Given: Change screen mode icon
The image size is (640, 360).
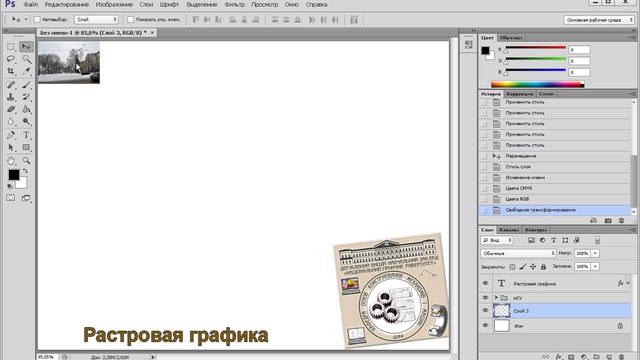Looking at the screenshot, I should click(x=26, y=198).
